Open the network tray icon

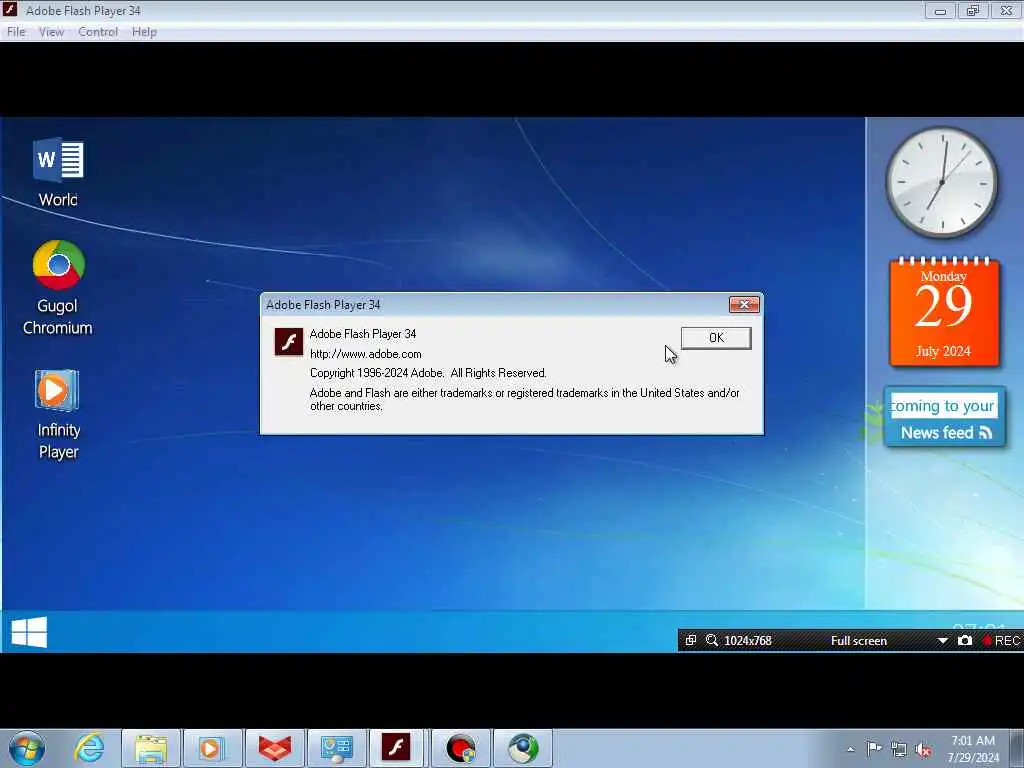[x=899, y=749]
